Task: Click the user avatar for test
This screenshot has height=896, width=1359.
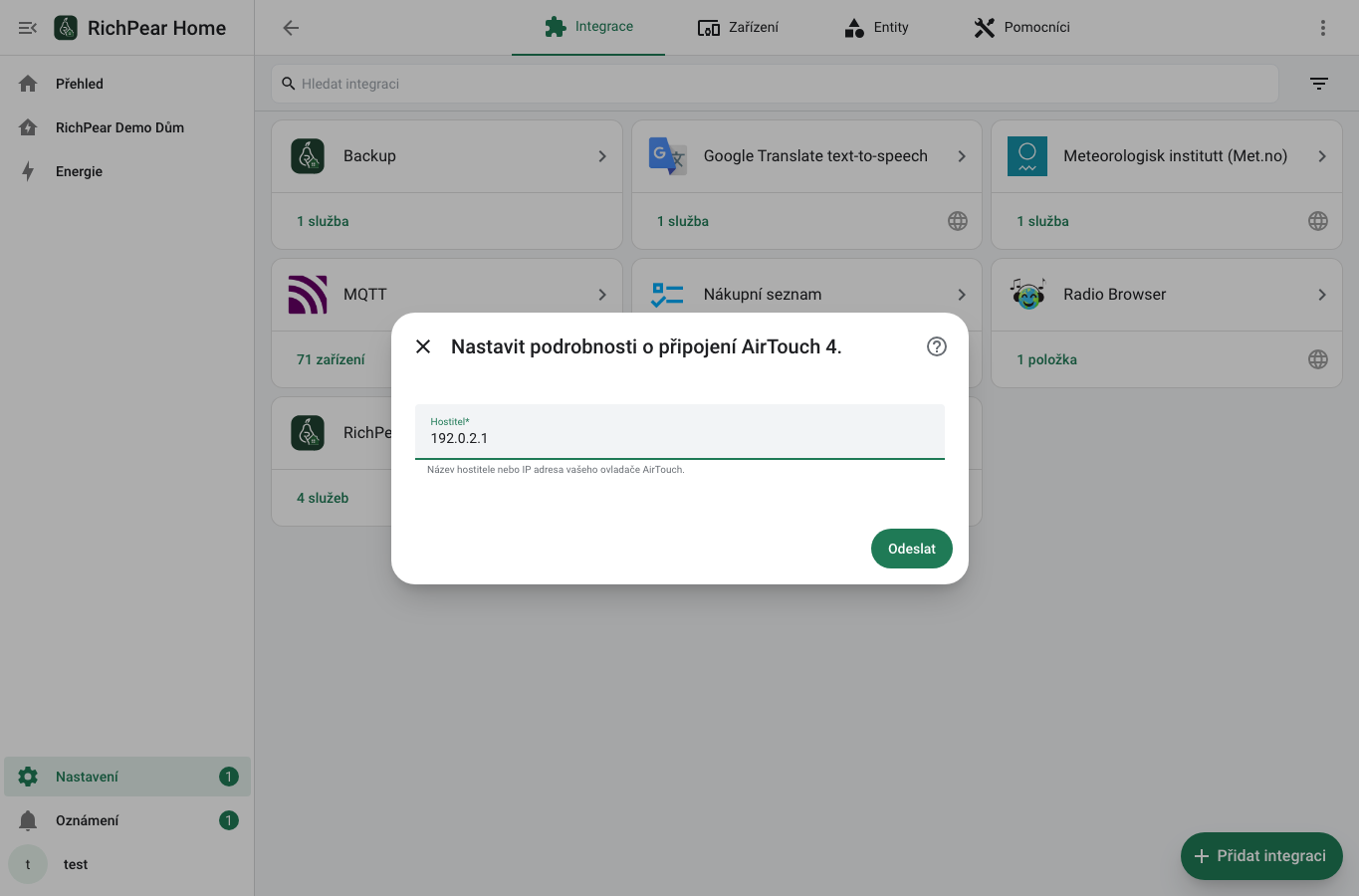Action: (28, 864)
